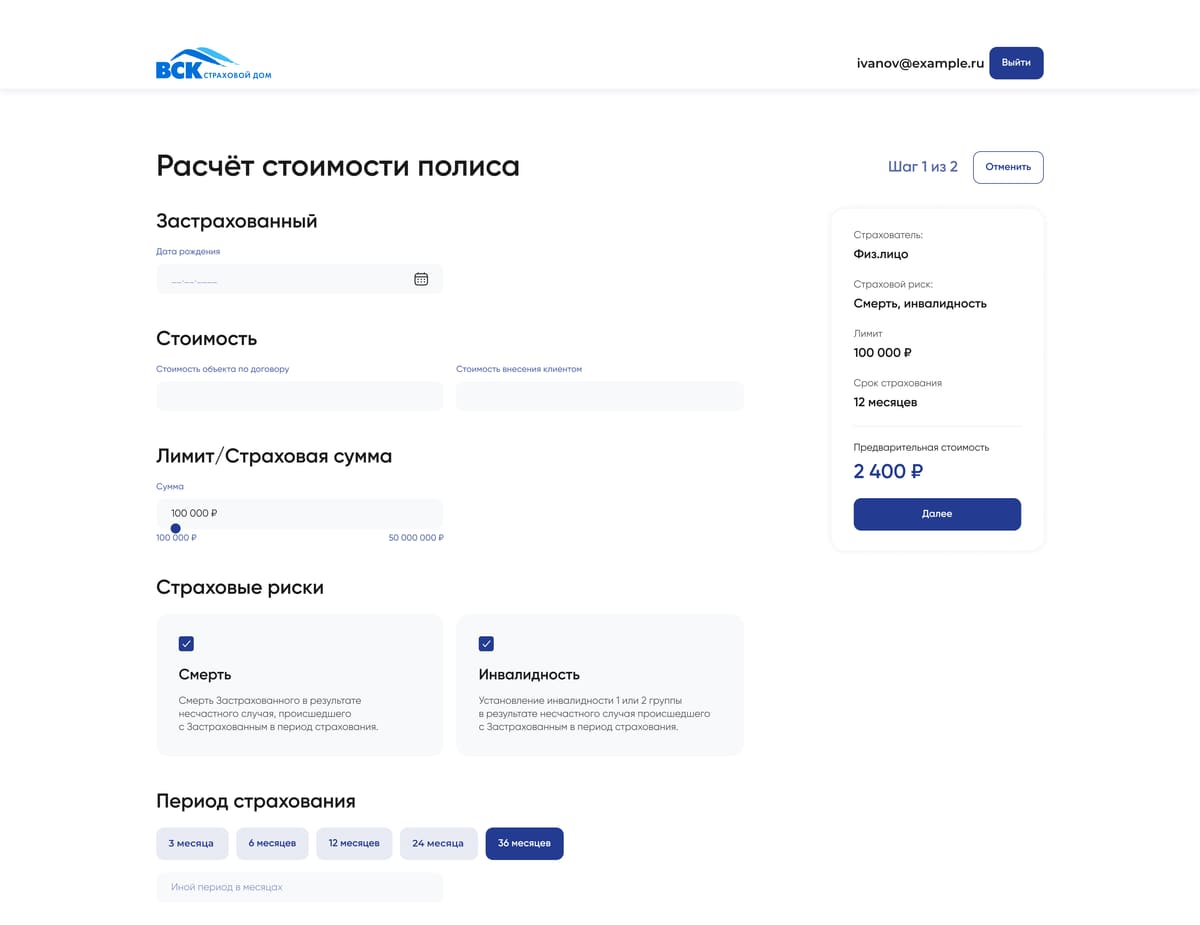The height and width of the screenshot is (925, 1200).
Task: Click the 100 000 ₽ minimum label under slider
Action: (x=176, y=538)
